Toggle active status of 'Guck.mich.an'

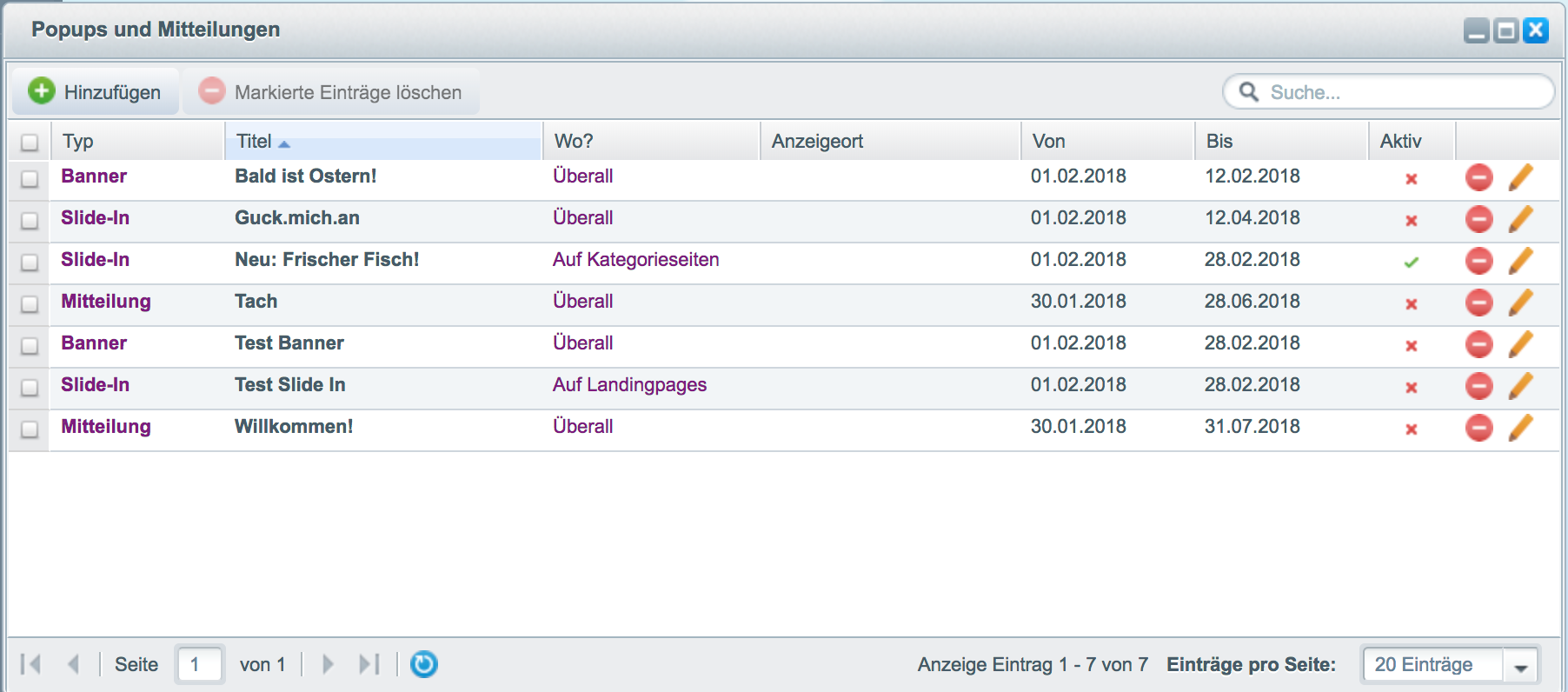(x=1412, y=221)
